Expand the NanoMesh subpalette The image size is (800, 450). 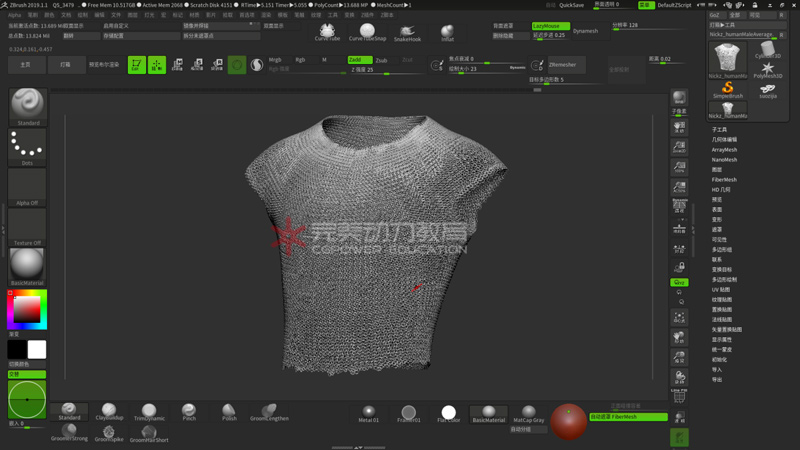(724, 160)
